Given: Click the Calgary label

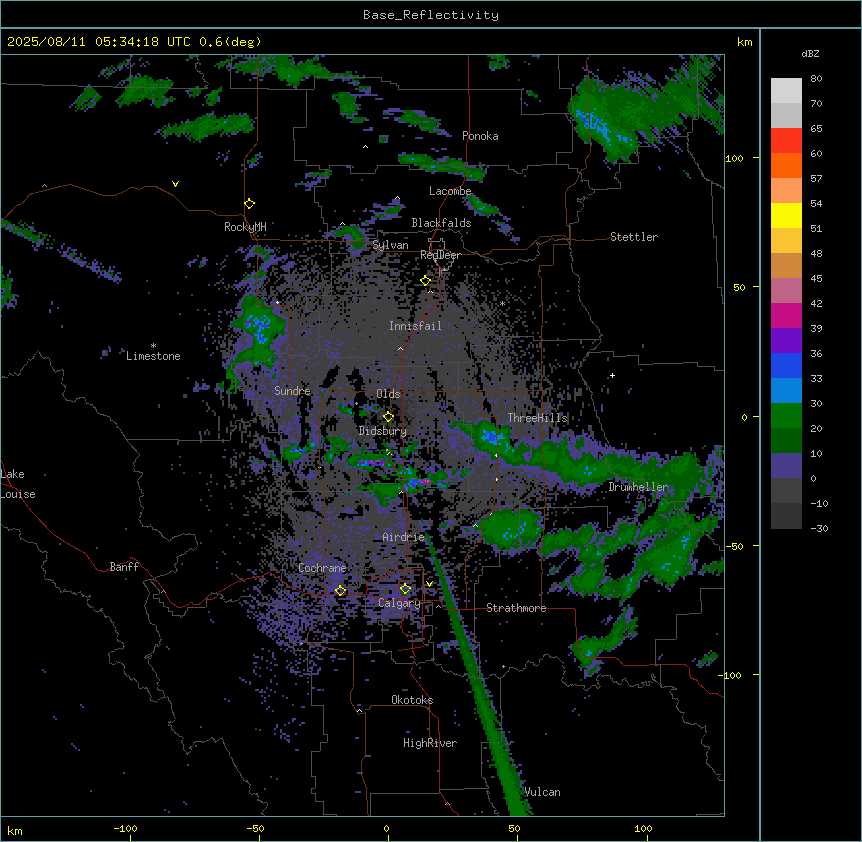Looking at the screenshot, I should (x=399, y=603).
